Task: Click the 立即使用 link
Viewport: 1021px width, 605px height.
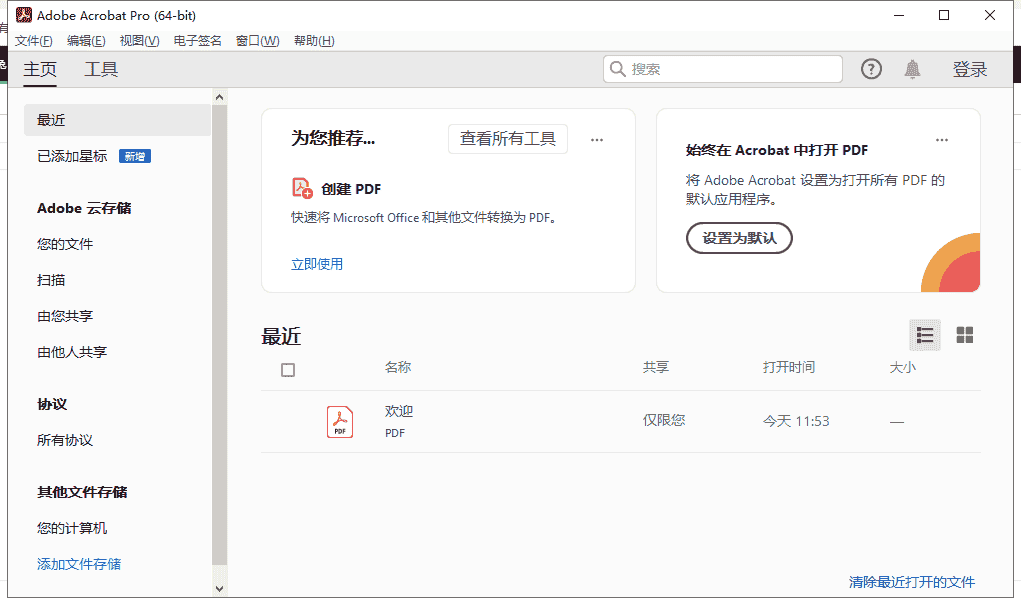Action: 317,264
